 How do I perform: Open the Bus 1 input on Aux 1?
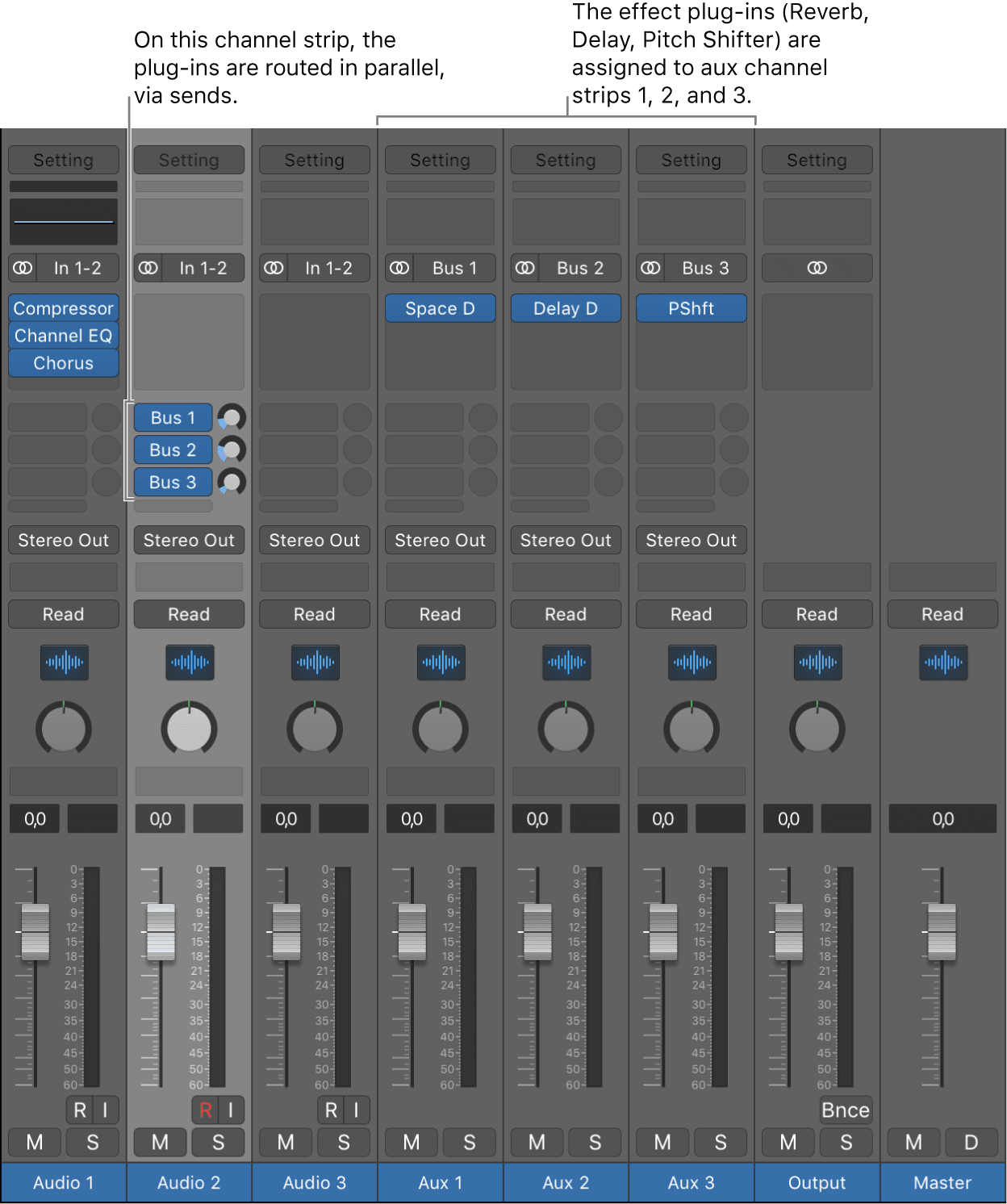(x=454, y=268)
